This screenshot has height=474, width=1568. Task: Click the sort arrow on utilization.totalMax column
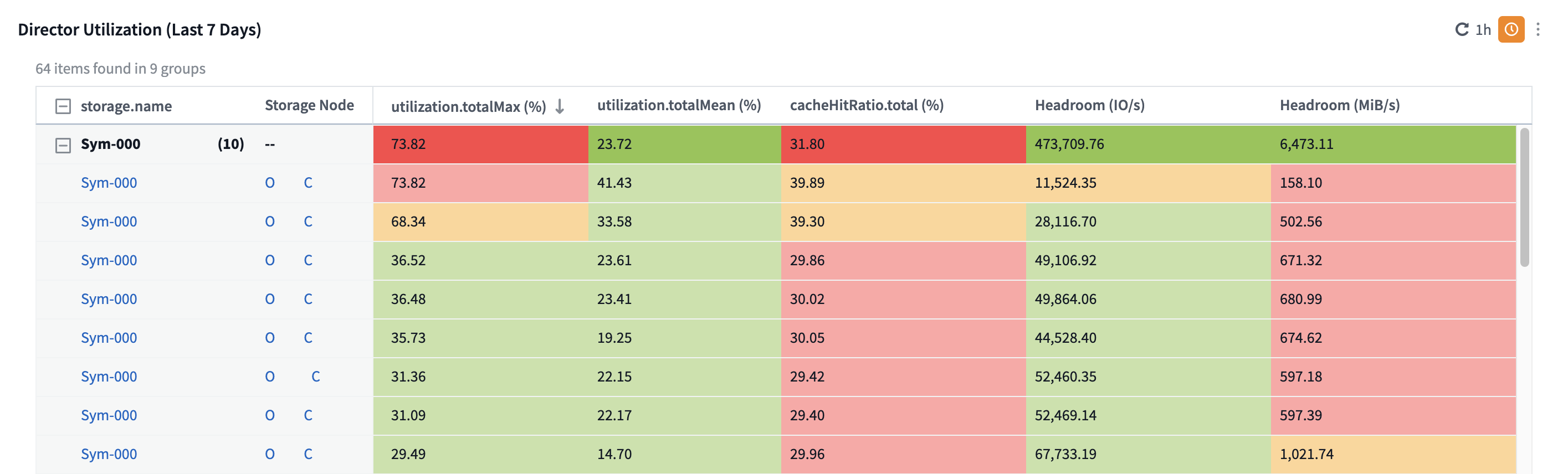(560, 106)
